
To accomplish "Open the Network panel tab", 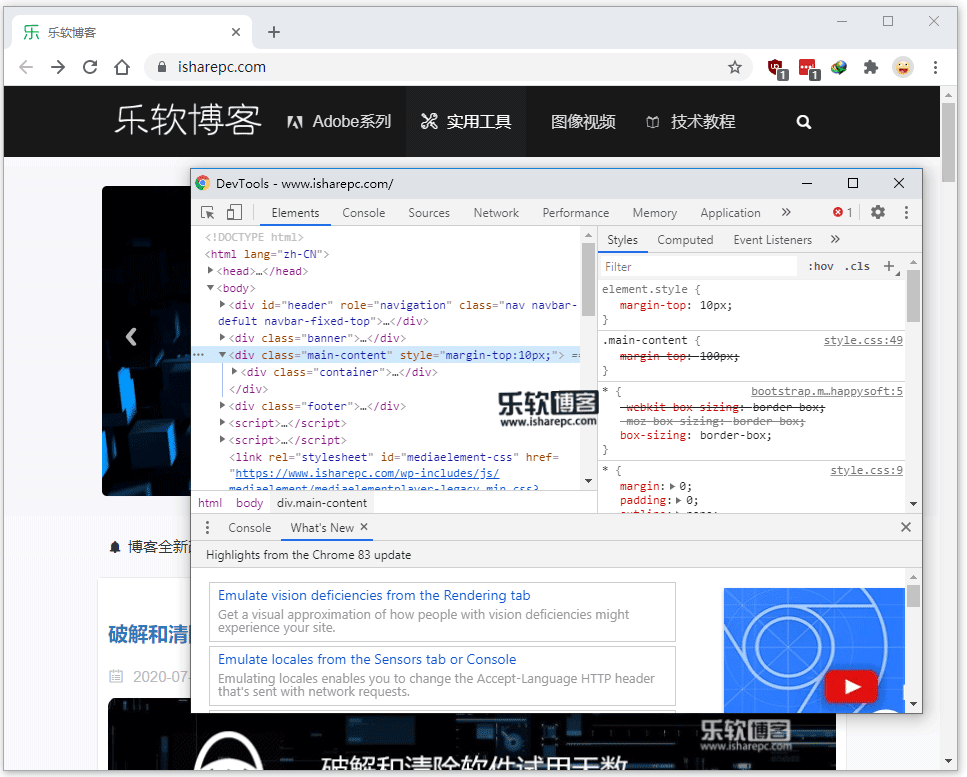I will coord(496,213).
